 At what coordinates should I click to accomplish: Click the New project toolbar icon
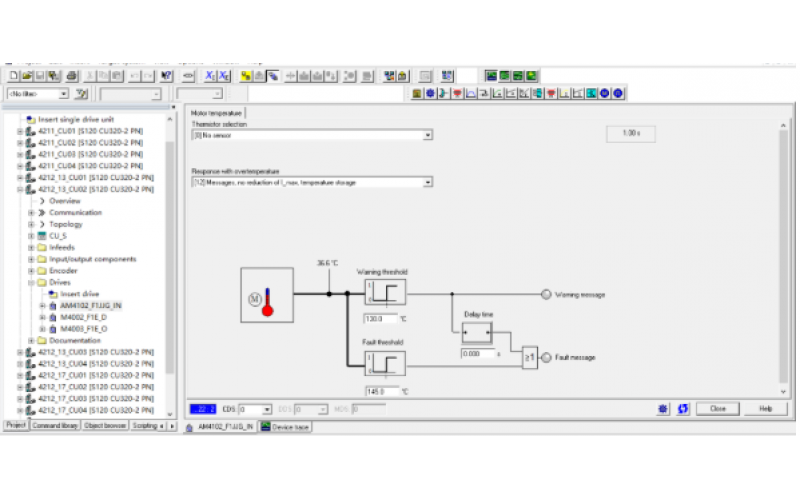tap(13, 76)
